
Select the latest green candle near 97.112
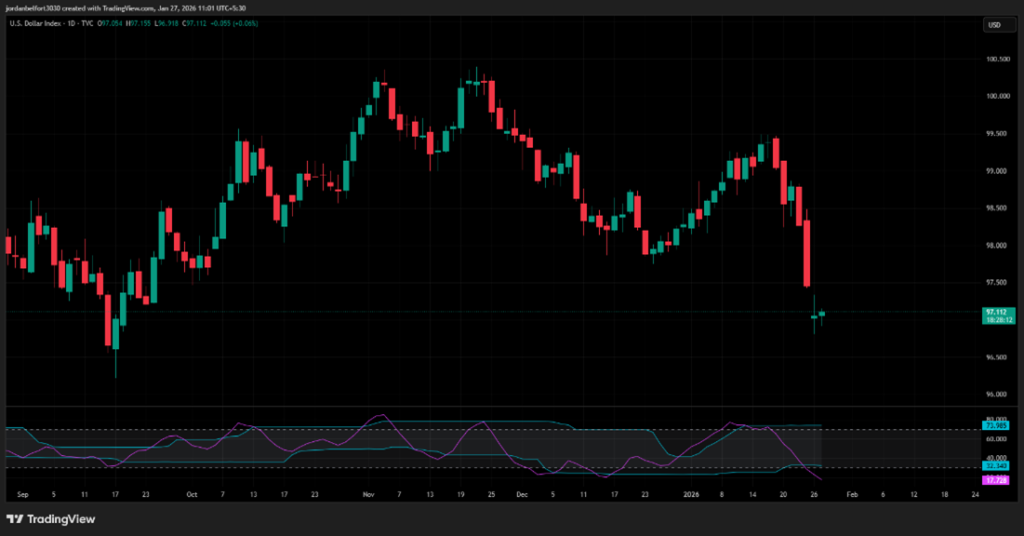click(x=822, y=314)
